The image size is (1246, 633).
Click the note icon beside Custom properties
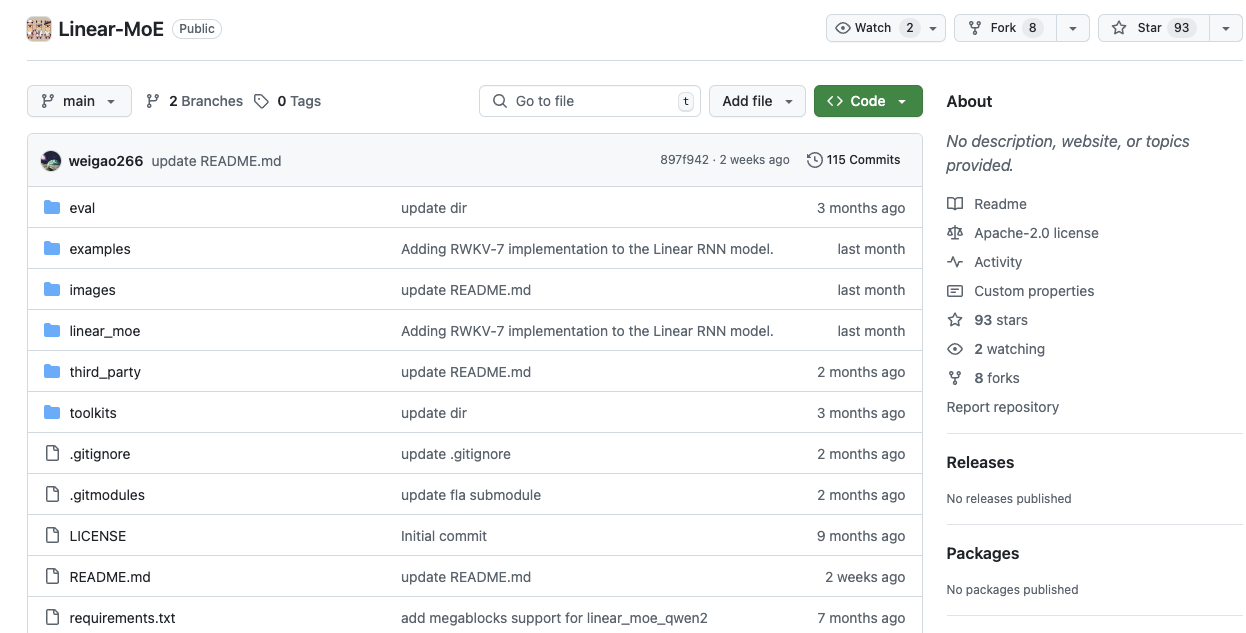click(955, 291)
